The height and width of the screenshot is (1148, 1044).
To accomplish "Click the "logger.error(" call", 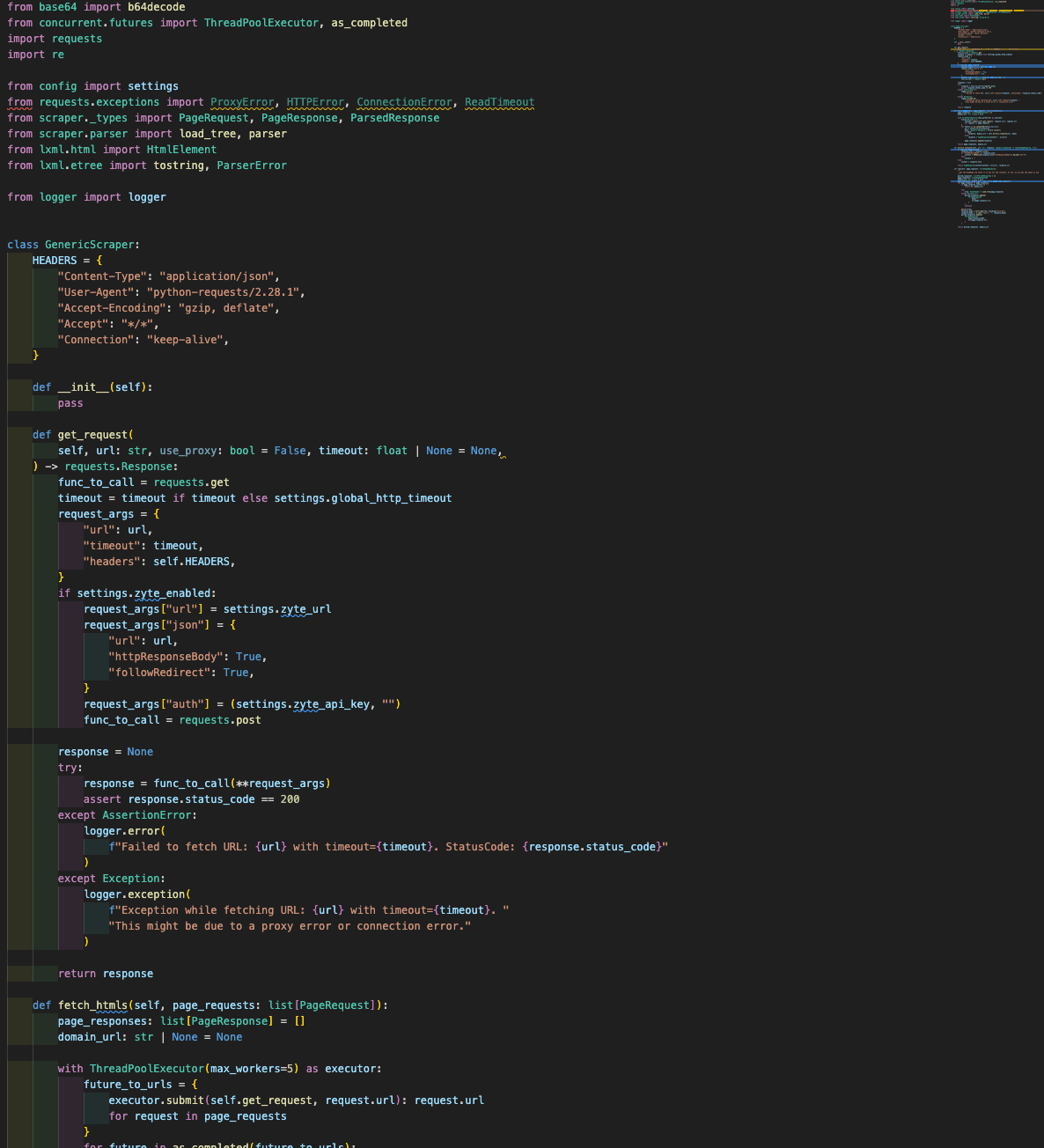I will (125, 831).
